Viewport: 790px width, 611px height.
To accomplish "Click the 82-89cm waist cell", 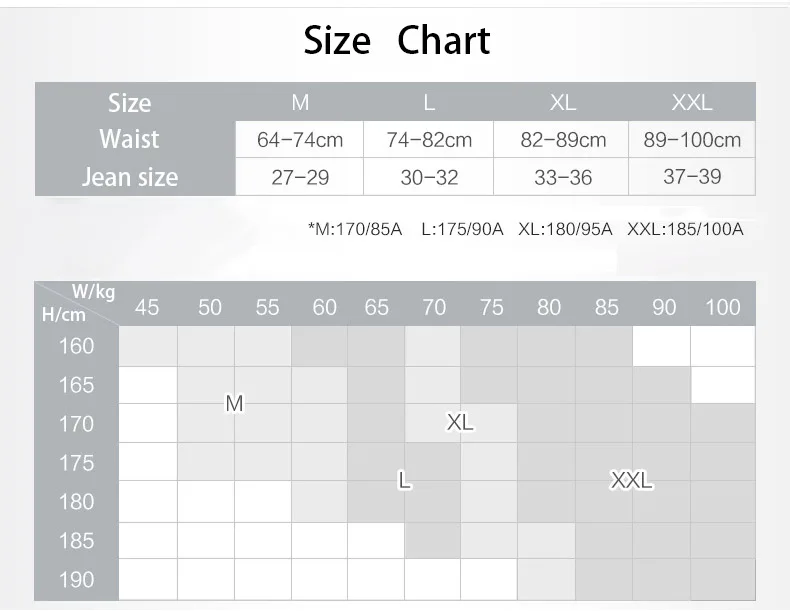I will pos(561,140).
